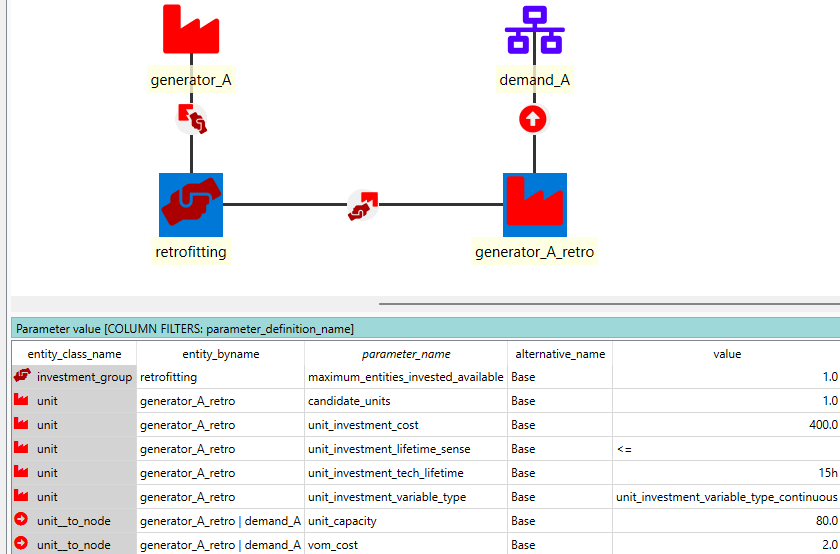Select the 15h tech lifetime value cell
The image size is (840, 554).
727,473
